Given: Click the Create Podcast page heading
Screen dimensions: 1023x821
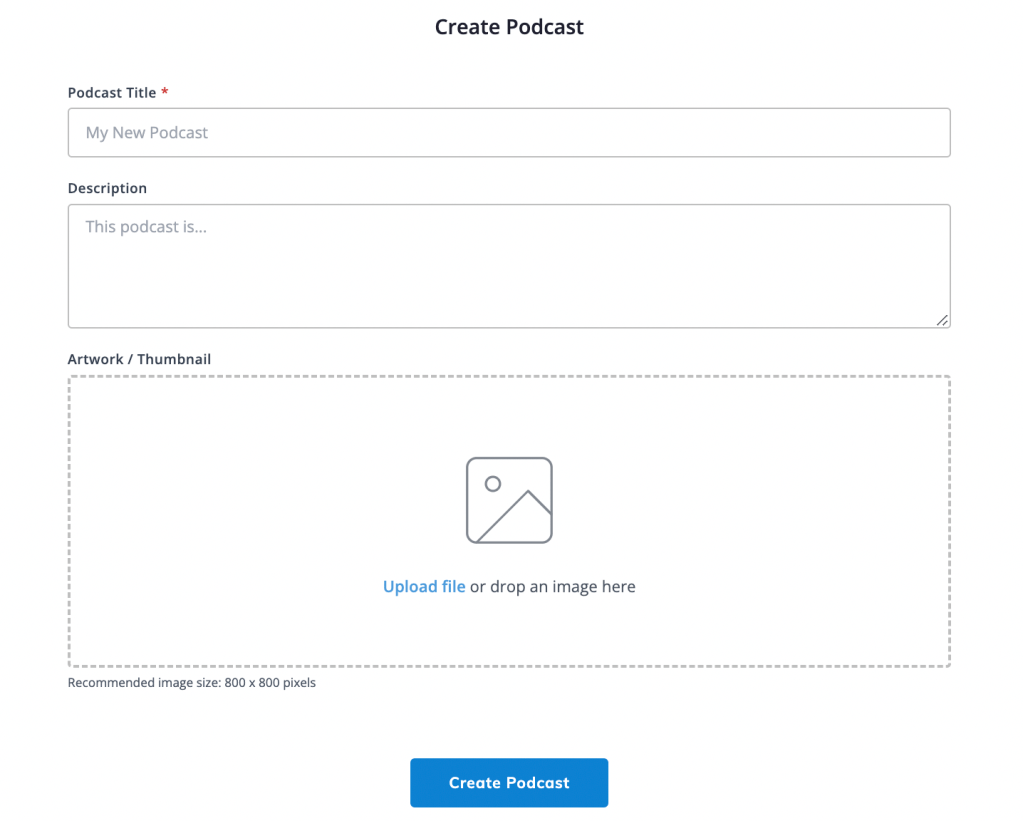Looking at the screenshot, I should click(x=508, y=27).
